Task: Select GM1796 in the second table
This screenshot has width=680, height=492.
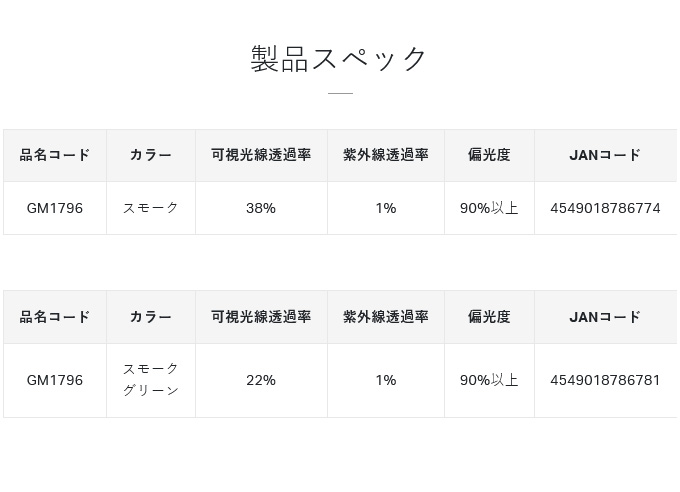Action: tap(55, 380)
